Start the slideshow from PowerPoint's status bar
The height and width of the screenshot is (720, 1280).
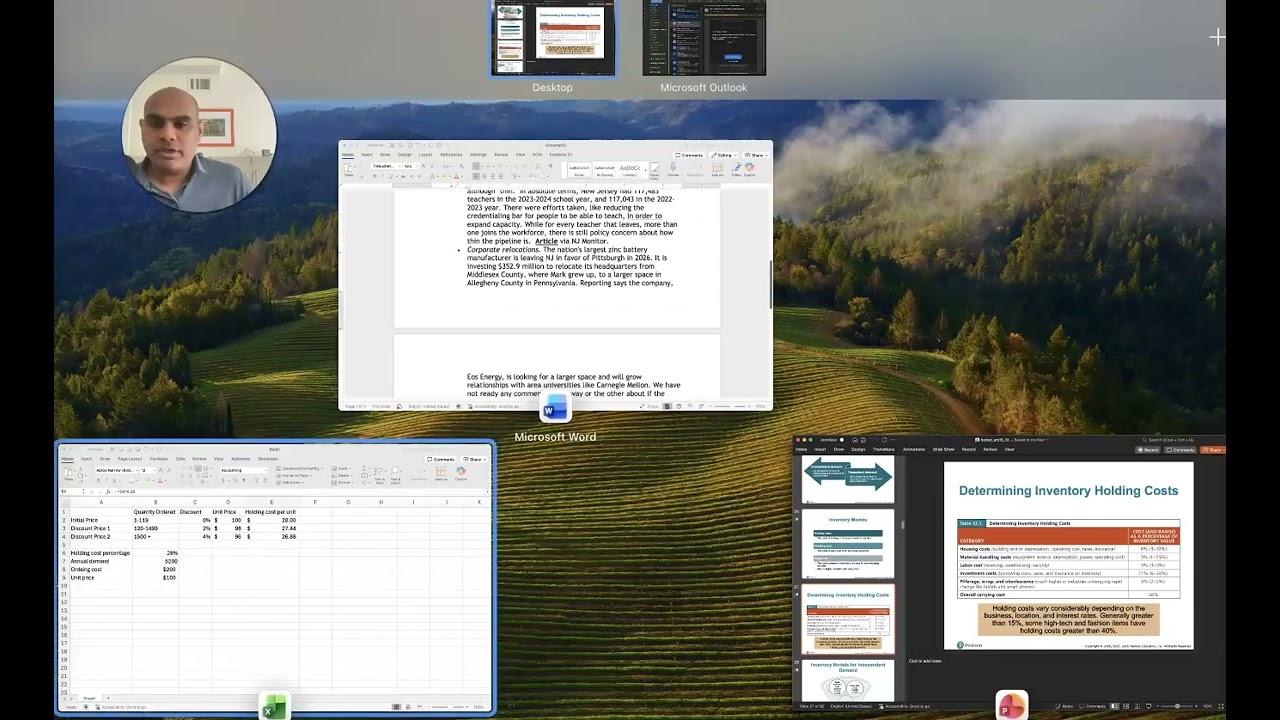pyautogui.click(x=1149, y=706)
